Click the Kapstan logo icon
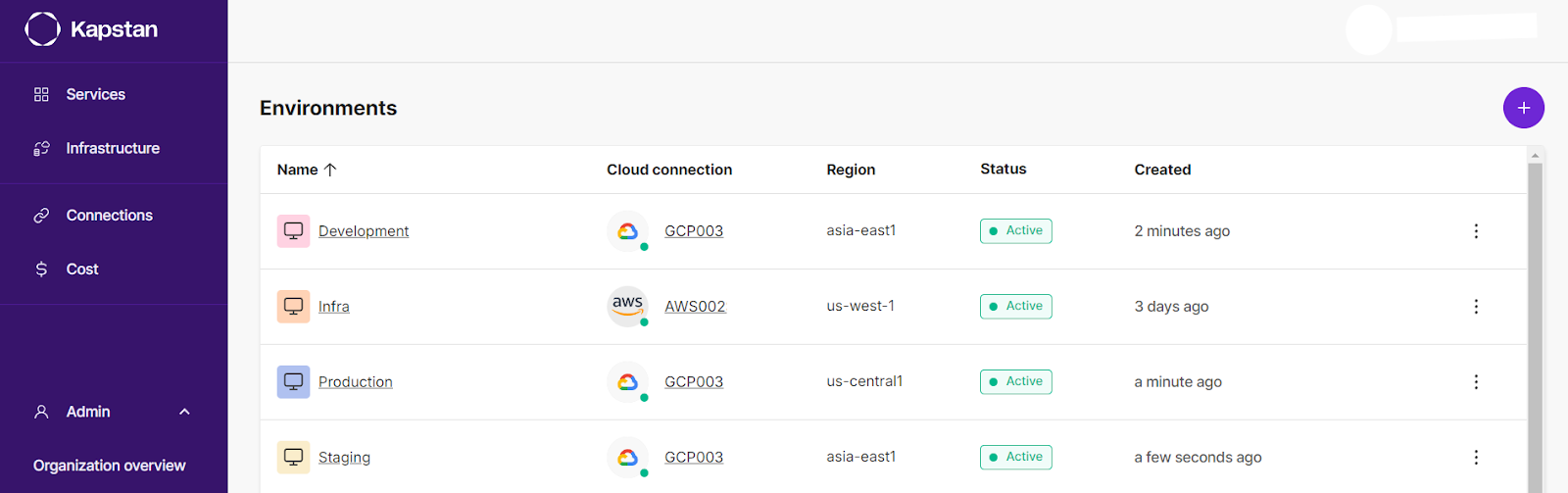 tap(42, 29)
